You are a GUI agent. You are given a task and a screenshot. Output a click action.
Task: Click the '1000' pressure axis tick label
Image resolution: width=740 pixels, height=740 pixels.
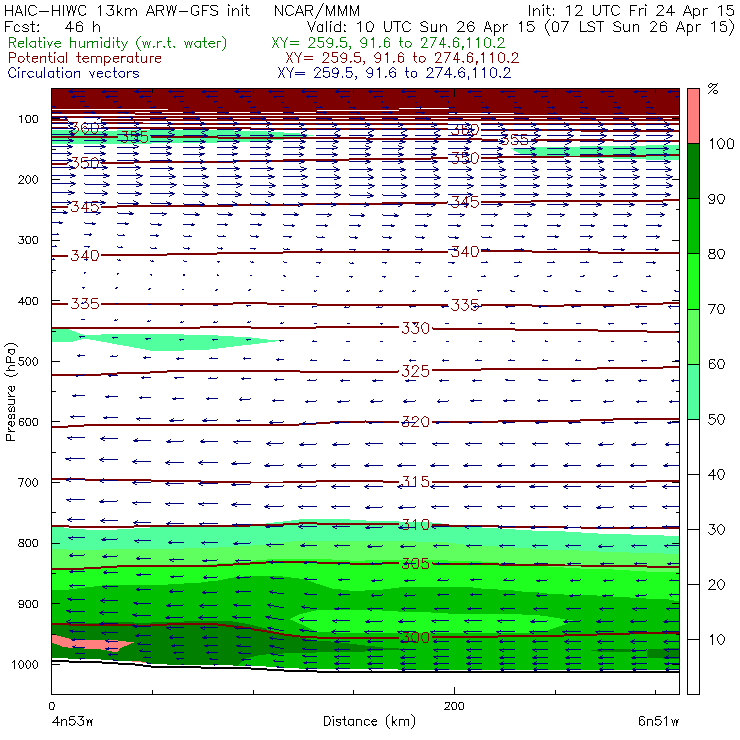(x=24, y=664)
